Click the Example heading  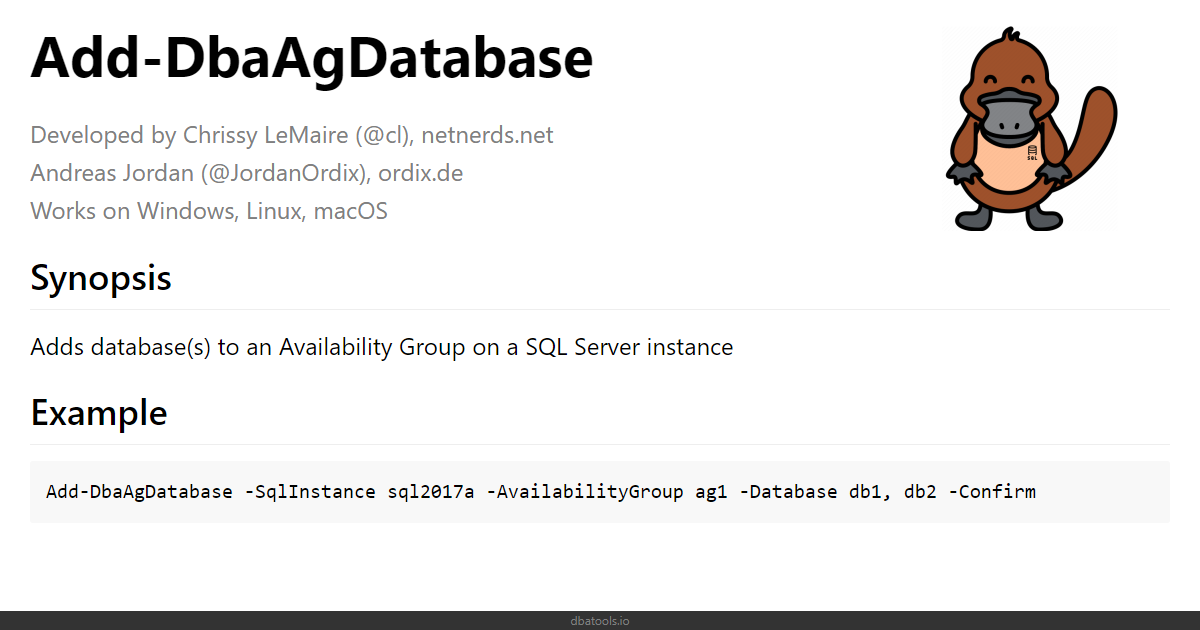(x=99, y=412)
